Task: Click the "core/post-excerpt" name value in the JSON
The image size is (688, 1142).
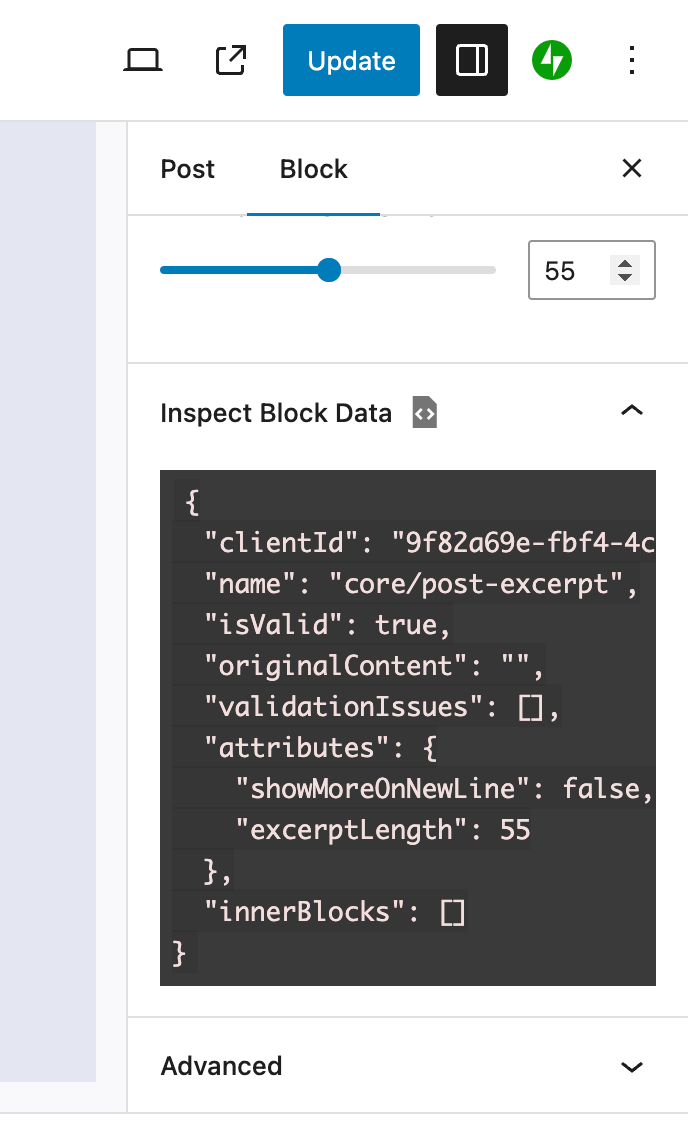Action: click(x=475, y=583)
